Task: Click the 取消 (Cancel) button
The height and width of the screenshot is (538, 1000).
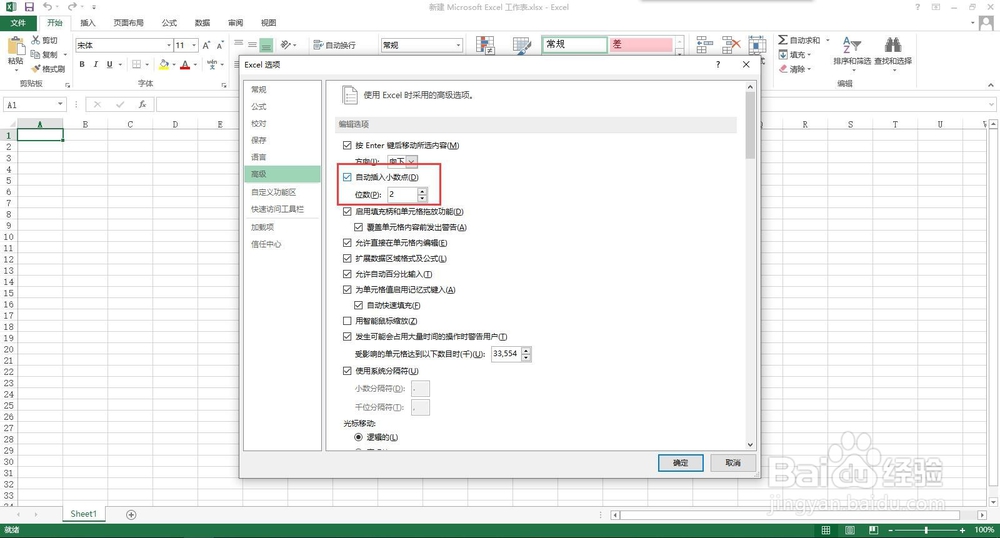Action: click(733, 463)
